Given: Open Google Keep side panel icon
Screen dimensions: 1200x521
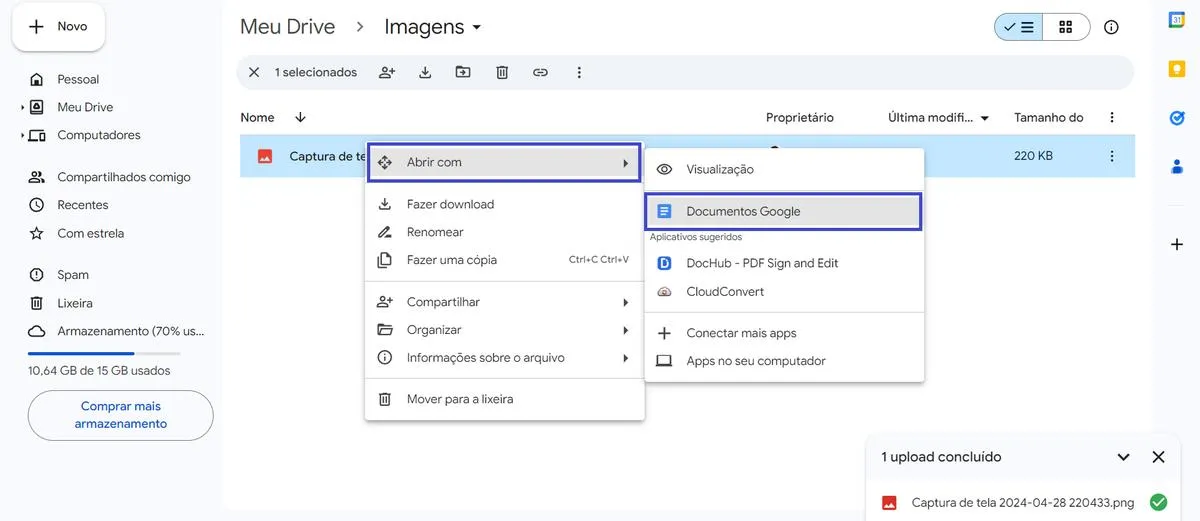Looking at the screenshot, I should (x=1177, y=69).
